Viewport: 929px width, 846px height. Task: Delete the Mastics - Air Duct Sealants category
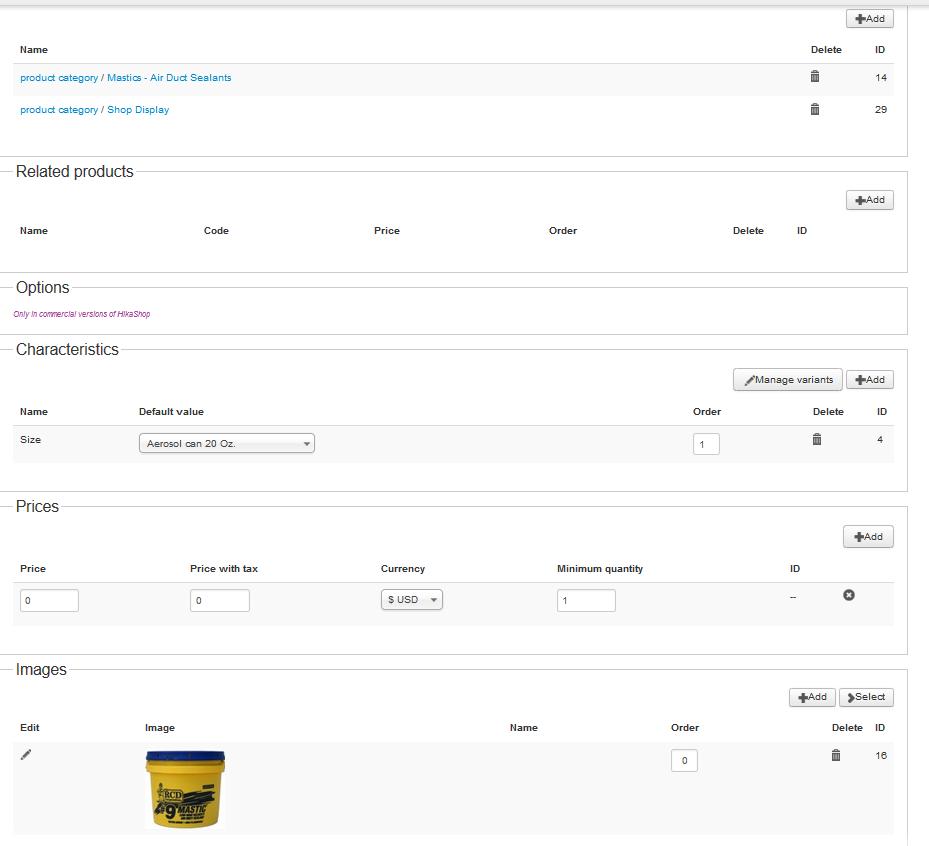(814, 77)
